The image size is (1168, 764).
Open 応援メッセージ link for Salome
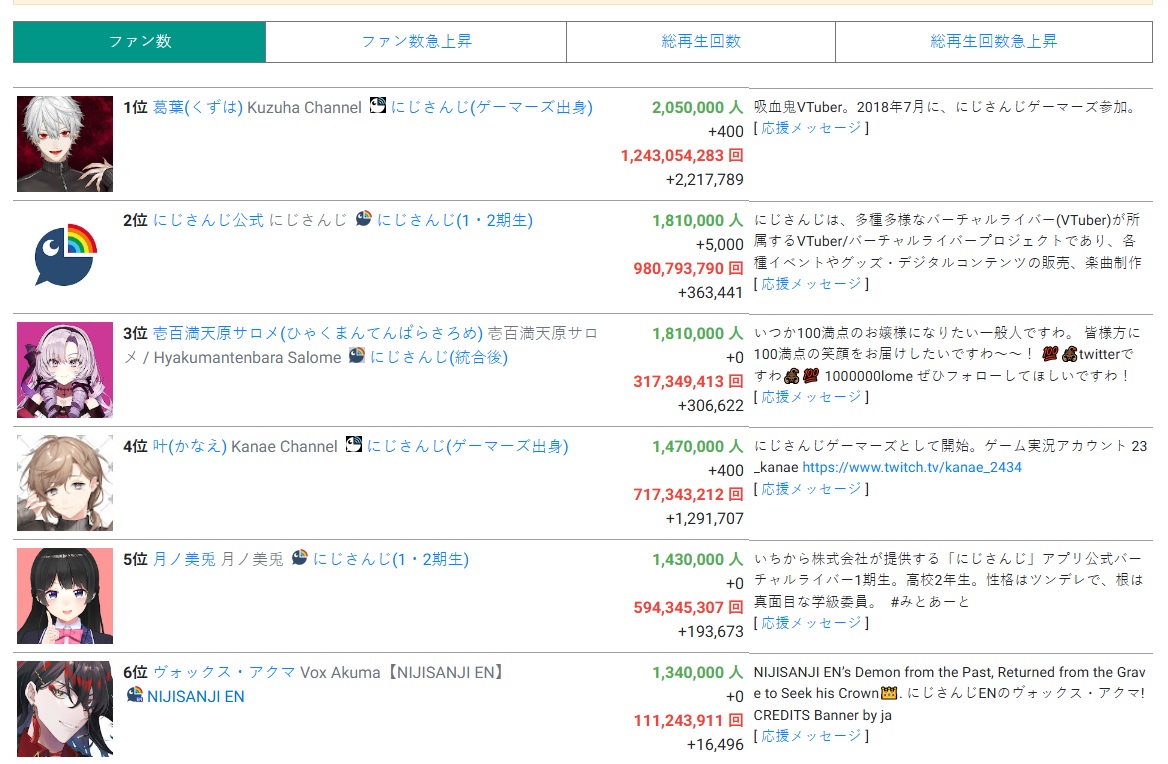pyautogui.click(x=811, y=397)
